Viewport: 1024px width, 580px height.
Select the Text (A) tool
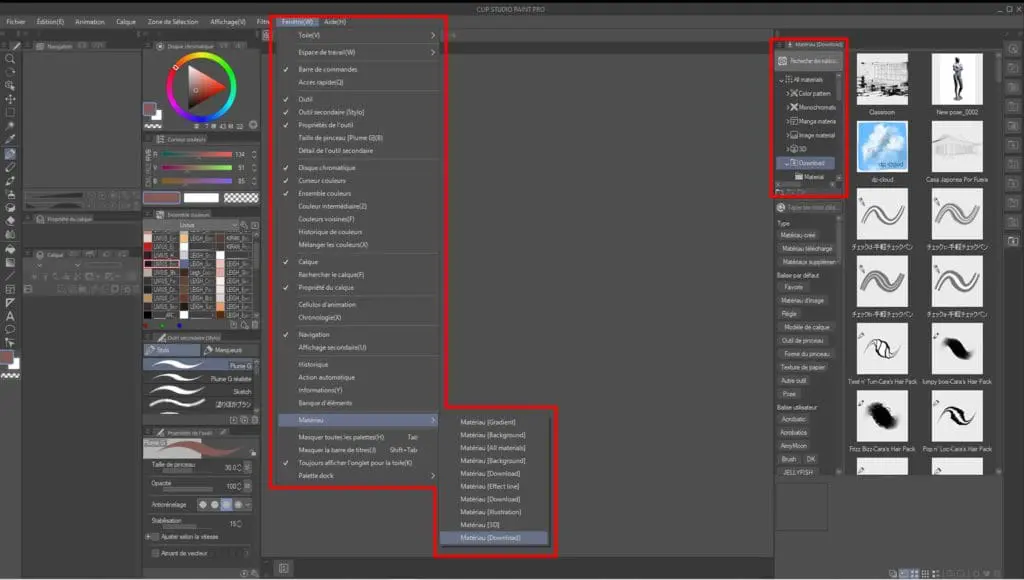click(x=10, y=316)
